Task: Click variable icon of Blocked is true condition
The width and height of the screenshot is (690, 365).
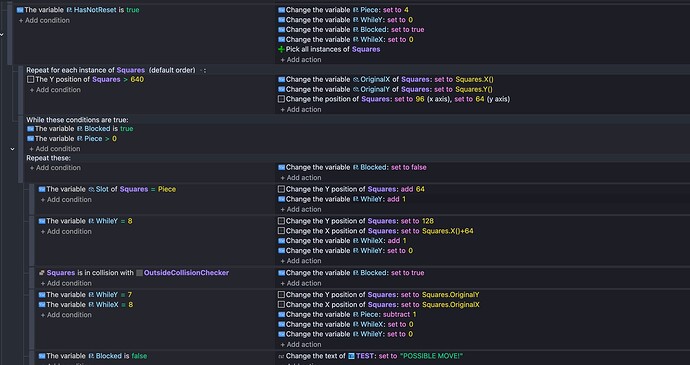Action: [30, 129]
